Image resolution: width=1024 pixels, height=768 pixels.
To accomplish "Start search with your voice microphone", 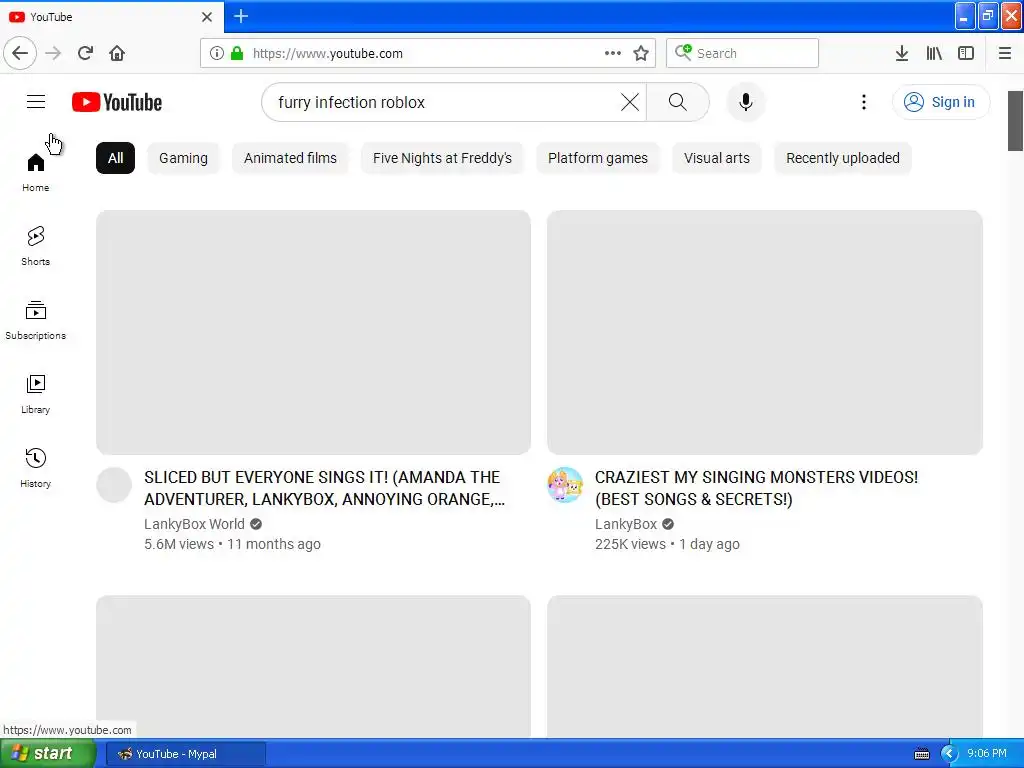I will [x=746, y=102].
